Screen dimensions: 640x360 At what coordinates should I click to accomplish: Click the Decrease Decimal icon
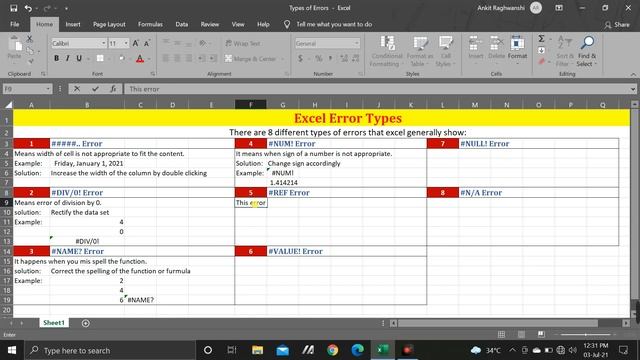pyautogui.click(x=356, y=58)
